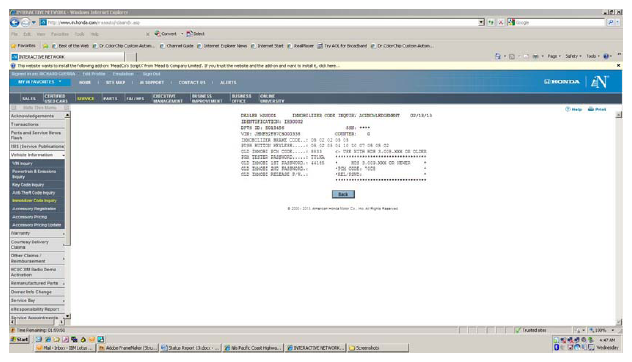Open the Page menu dropdown
The image size is (632, 362).
(x=554, y=56)
